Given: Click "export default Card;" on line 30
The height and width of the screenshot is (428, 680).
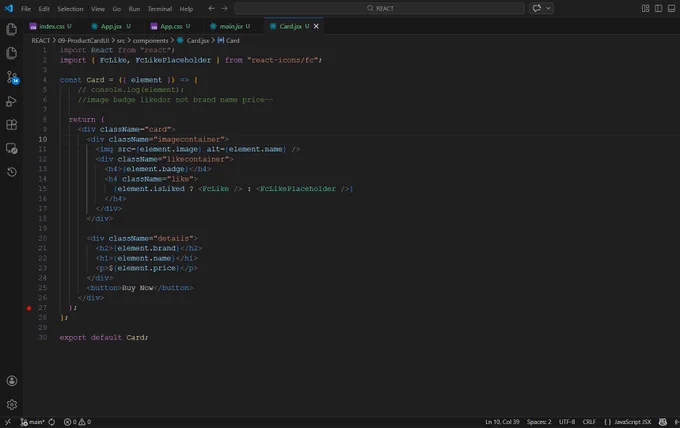Looking at the screenshot, I should click(x=104, y=337).
